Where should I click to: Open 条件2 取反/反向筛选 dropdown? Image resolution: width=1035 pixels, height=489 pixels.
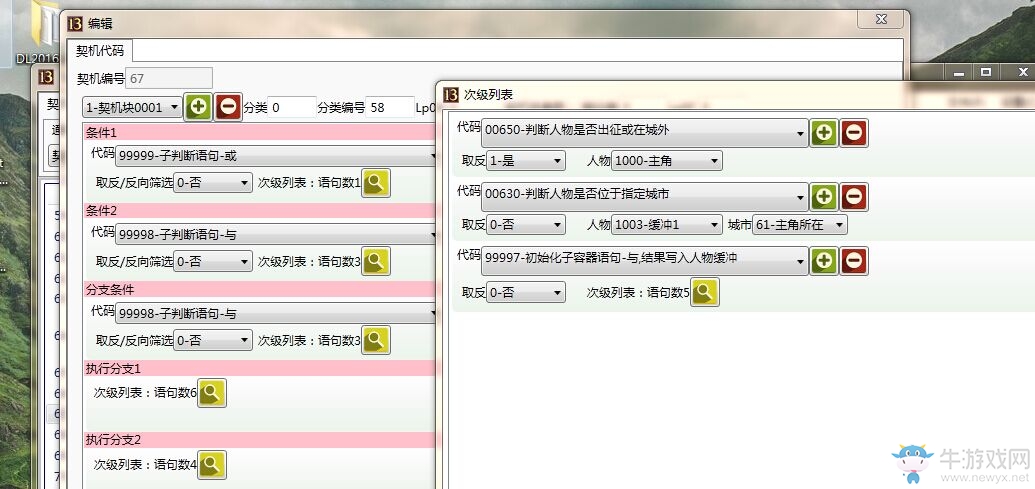(x=213, y=261)
